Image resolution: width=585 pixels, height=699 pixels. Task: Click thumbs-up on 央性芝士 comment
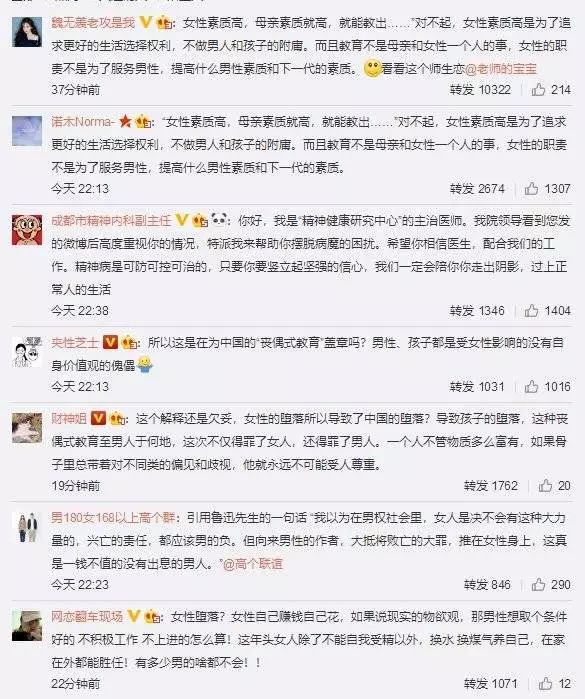(x=531, y=387)
